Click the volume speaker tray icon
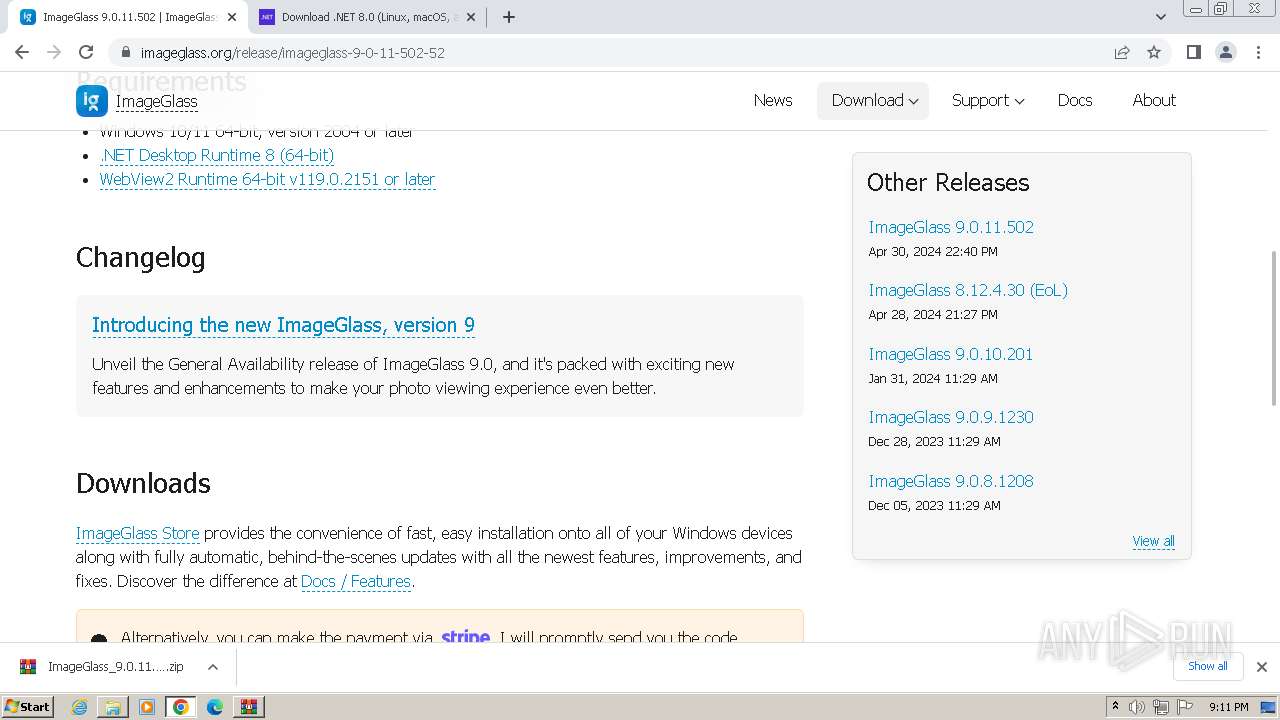Screen dimensions: 1280x720 pos(1137,707)
